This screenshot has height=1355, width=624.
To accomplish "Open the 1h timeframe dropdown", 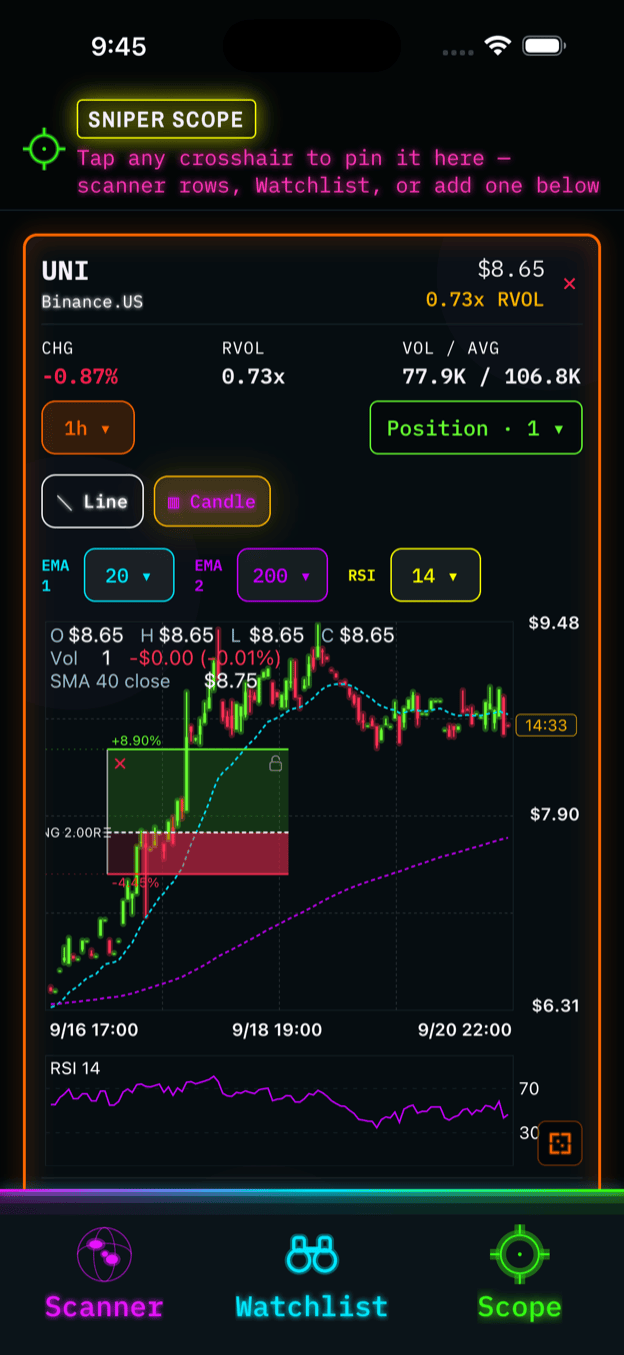I will point(88,428).
